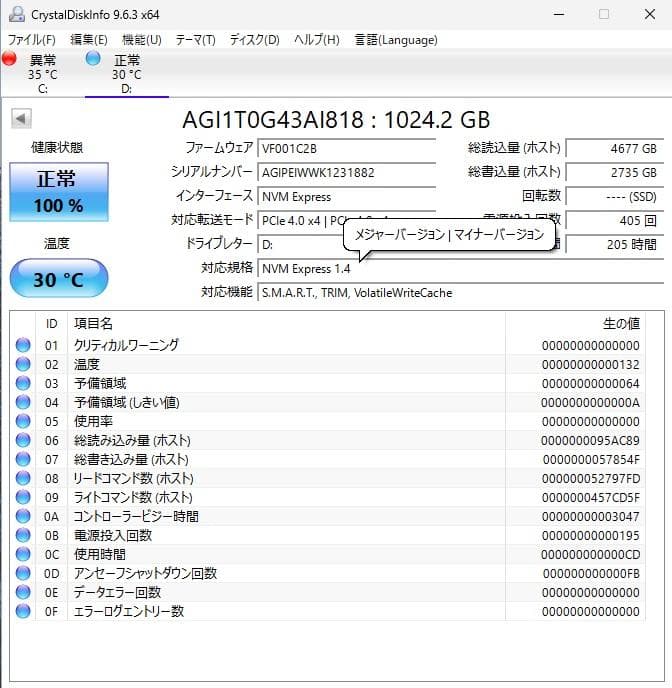Image resolution: width=672 pixels, height=688 pixels.
Task: Click the blue status orb for ID 05 使用率
Action: coord(23,421)
